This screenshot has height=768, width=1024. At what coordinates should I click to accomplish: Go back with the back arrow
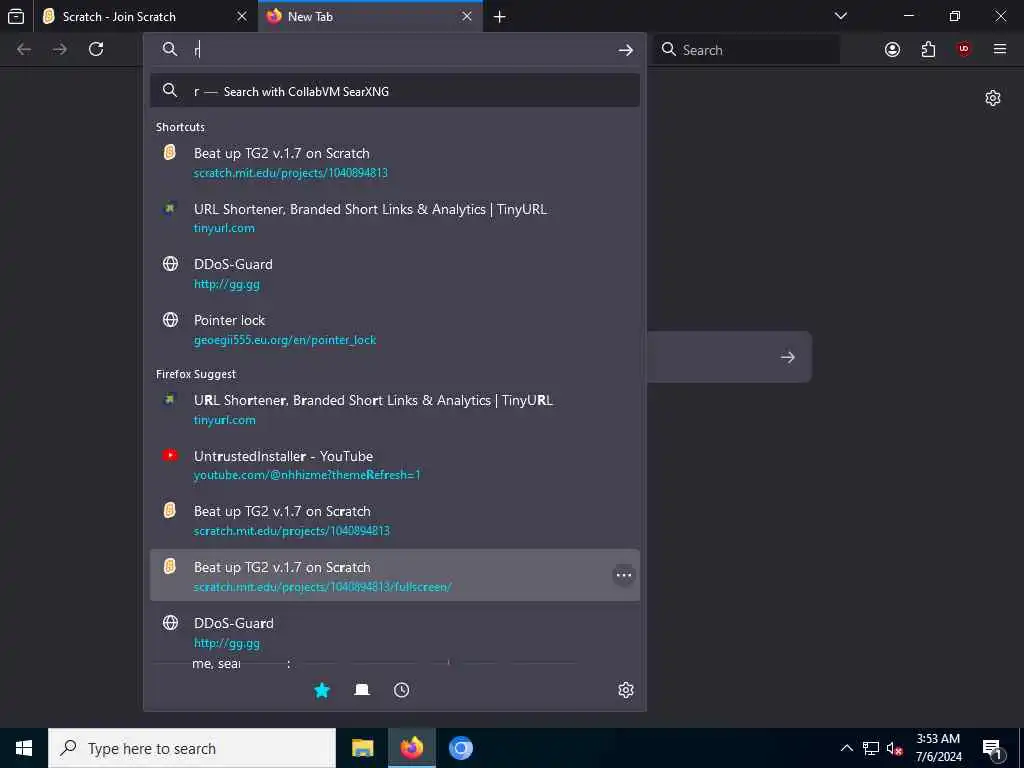tap(24, 49)
